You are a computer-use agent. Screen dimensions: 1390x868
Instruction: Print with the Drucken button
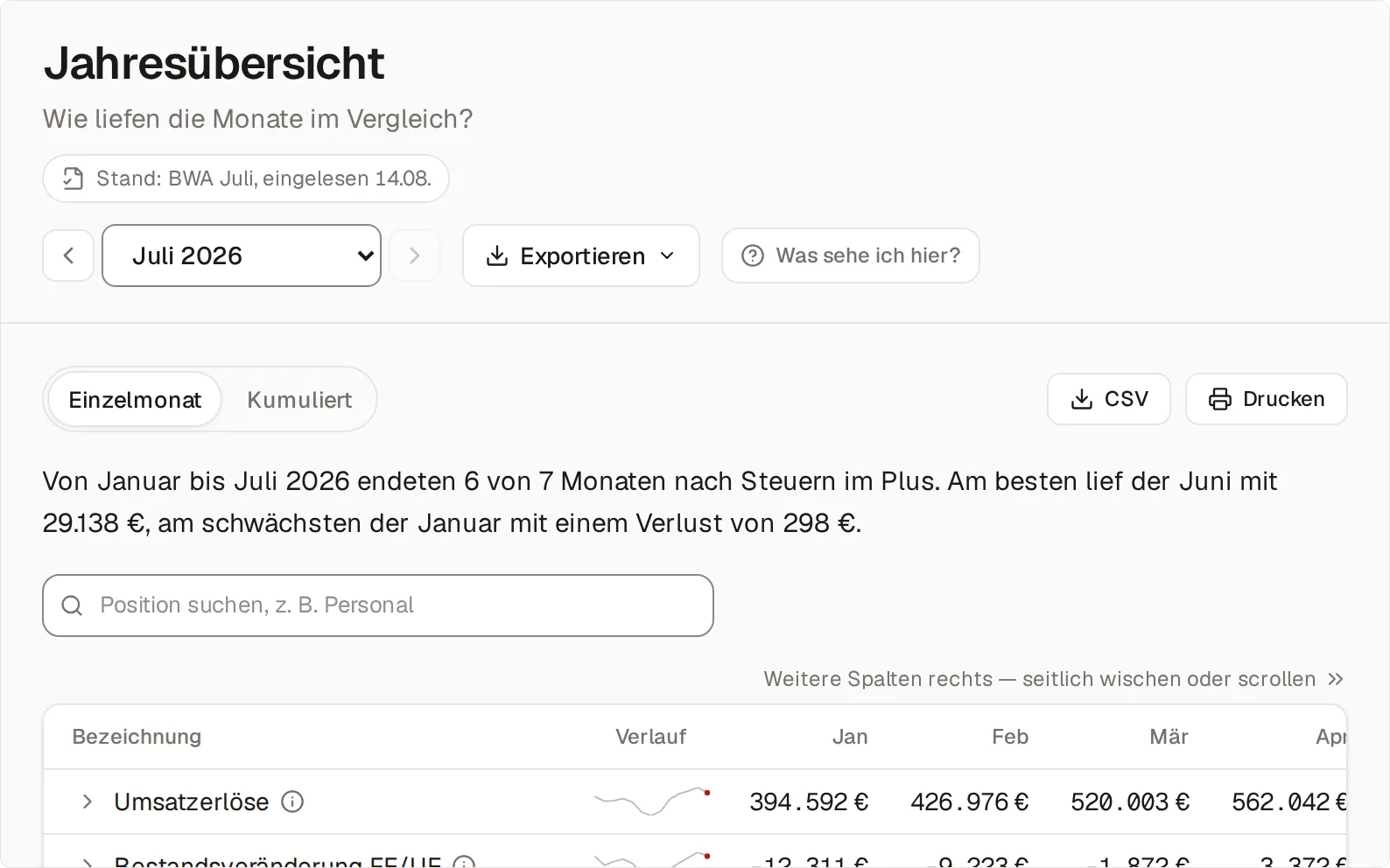pos(1267,399)
